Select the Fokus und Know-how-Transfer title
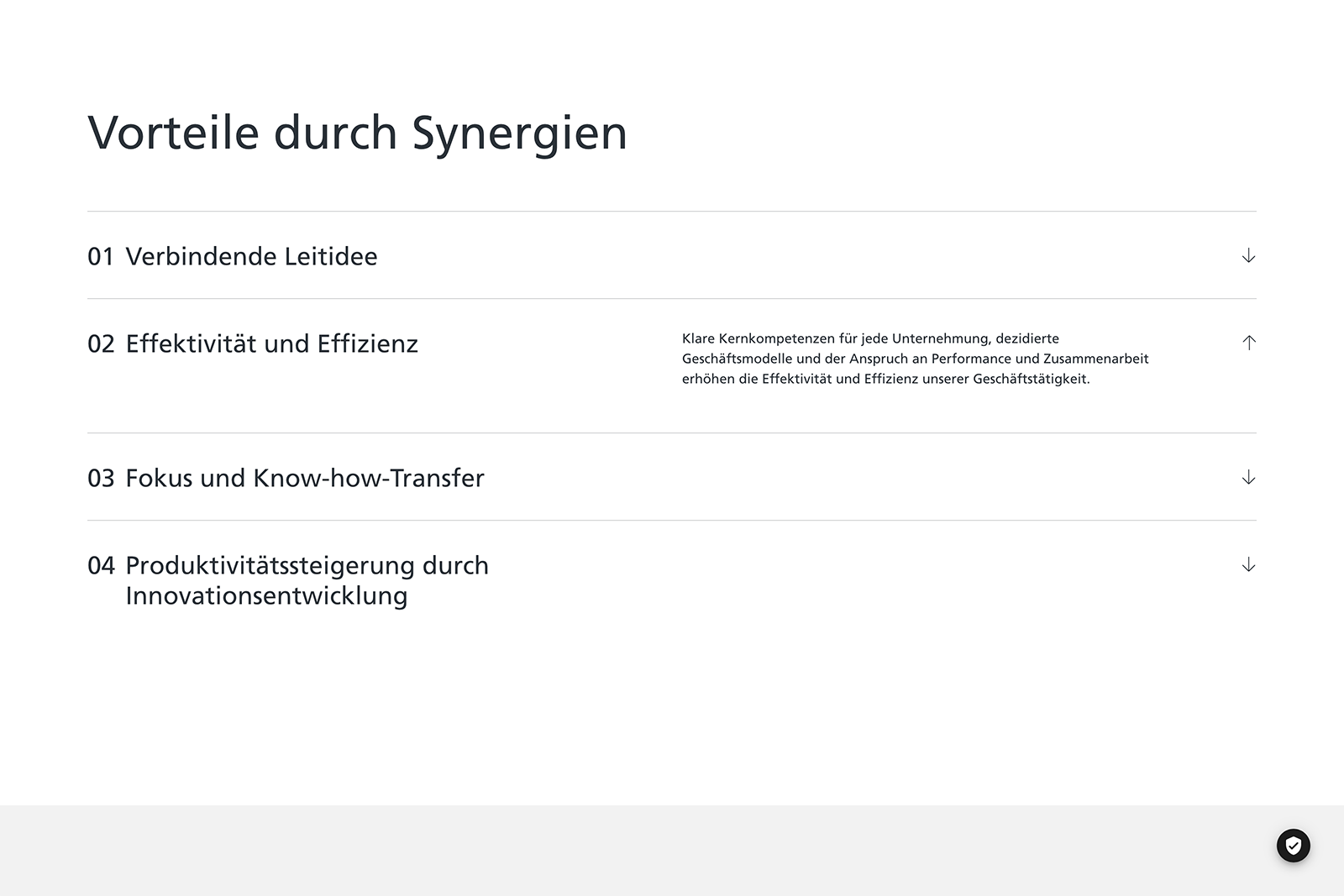 (305, 478)
